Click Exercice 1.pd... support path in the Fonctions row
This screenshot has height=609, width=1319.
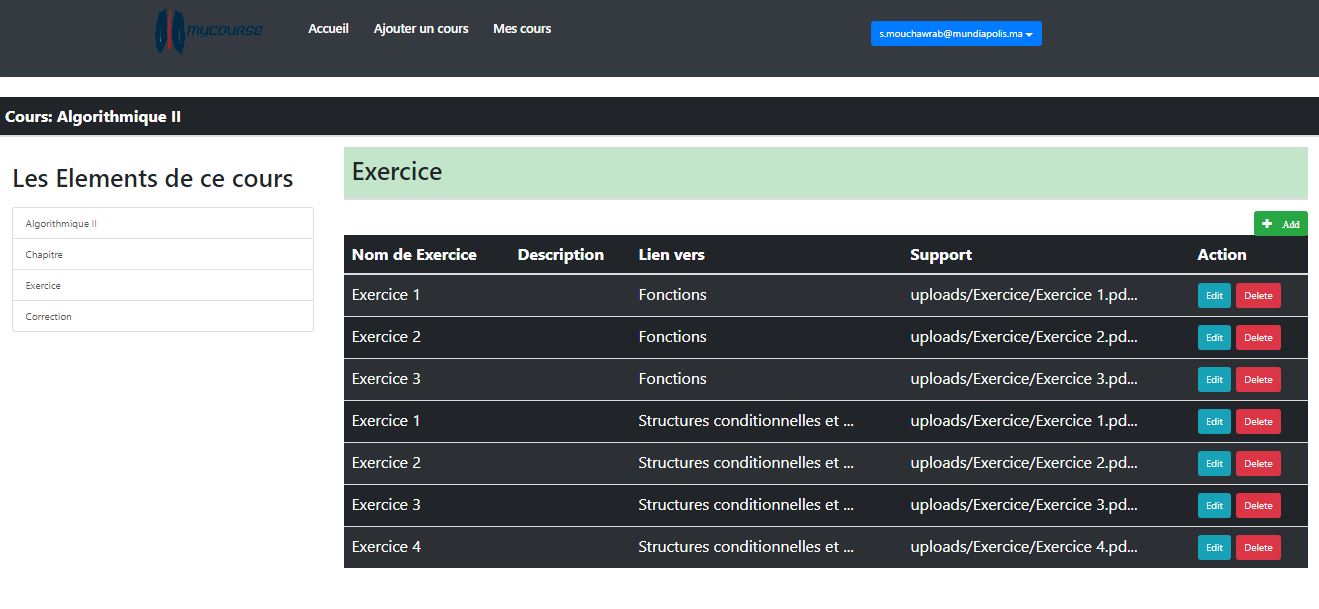pyautogui.click(x=1024, y=295)
